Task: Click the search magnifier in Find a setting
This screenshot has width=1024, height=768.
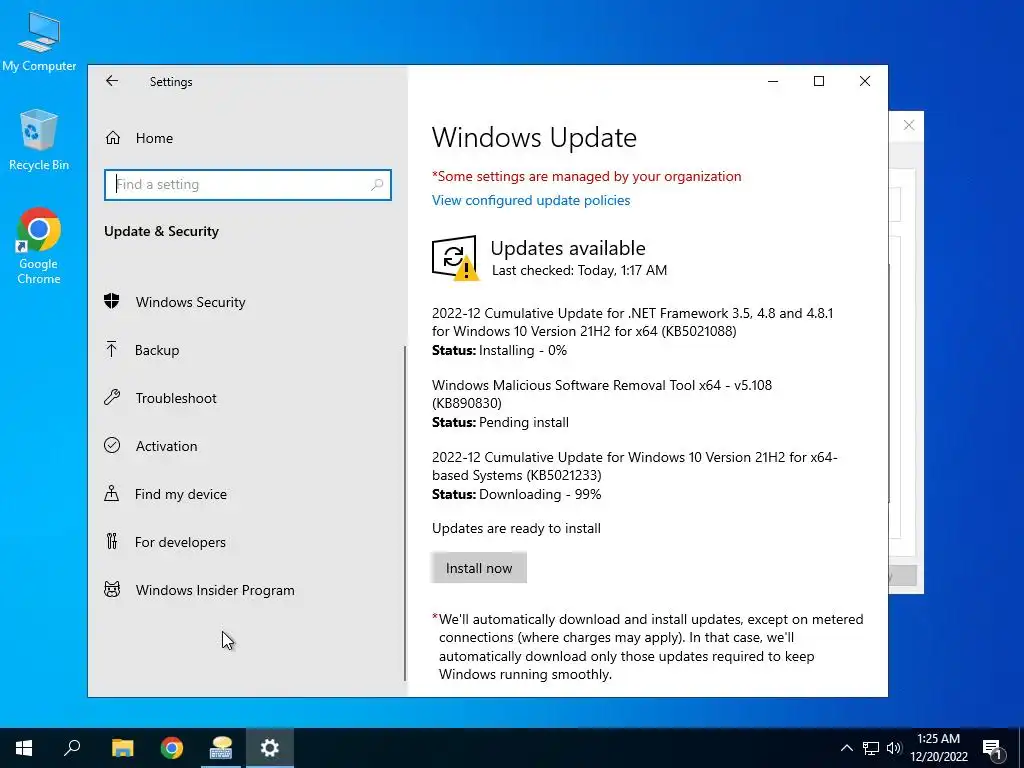Action: [x=377, y=185]
